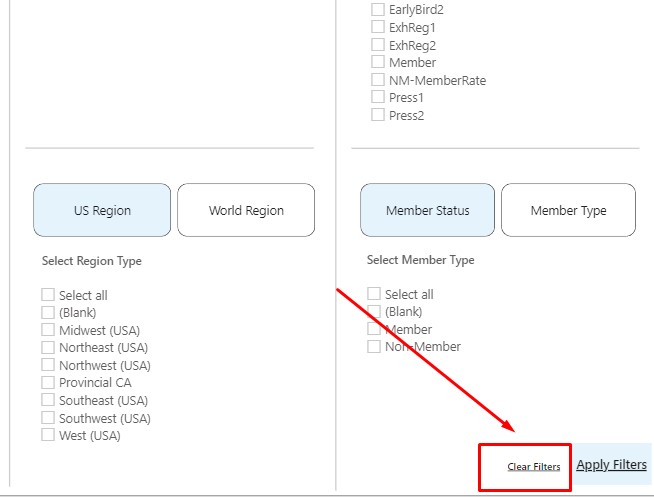Check Select all under Region Type
654x497 pixels.
coord(48,295)
